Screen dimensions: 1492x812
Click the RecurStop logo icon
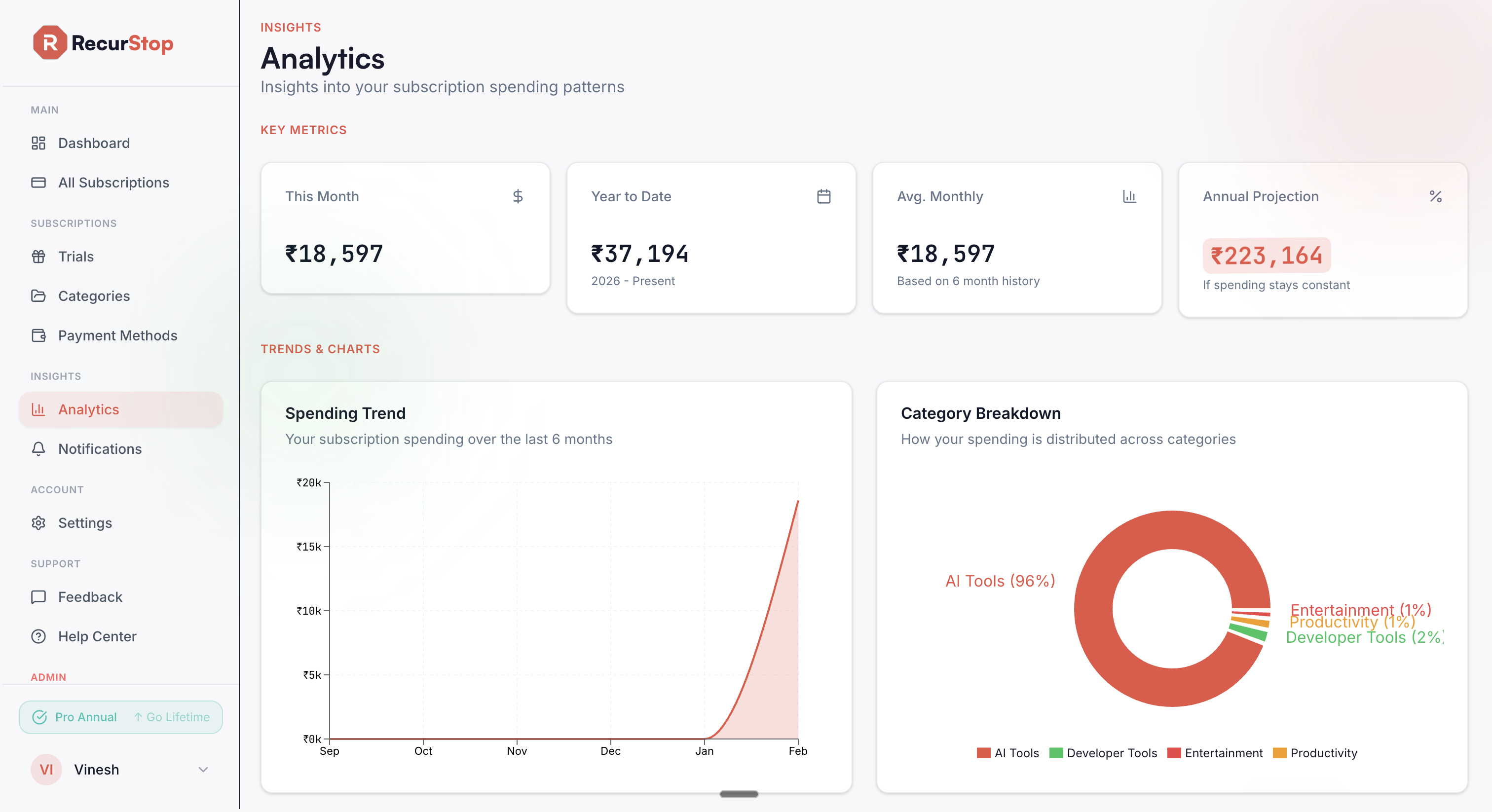point(50,43)
